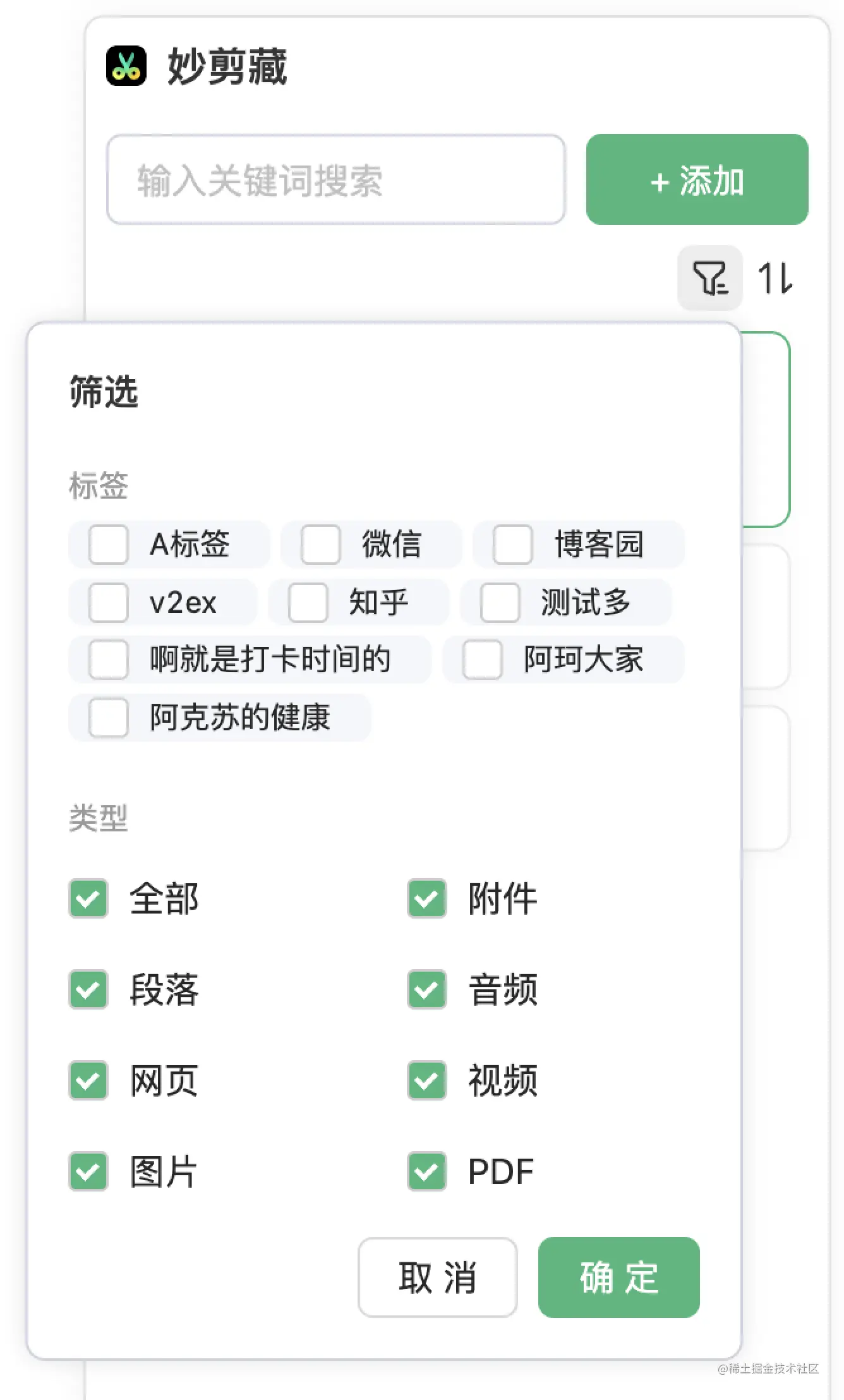Select the 微信 tag checkbox

[x=321, y=545]
